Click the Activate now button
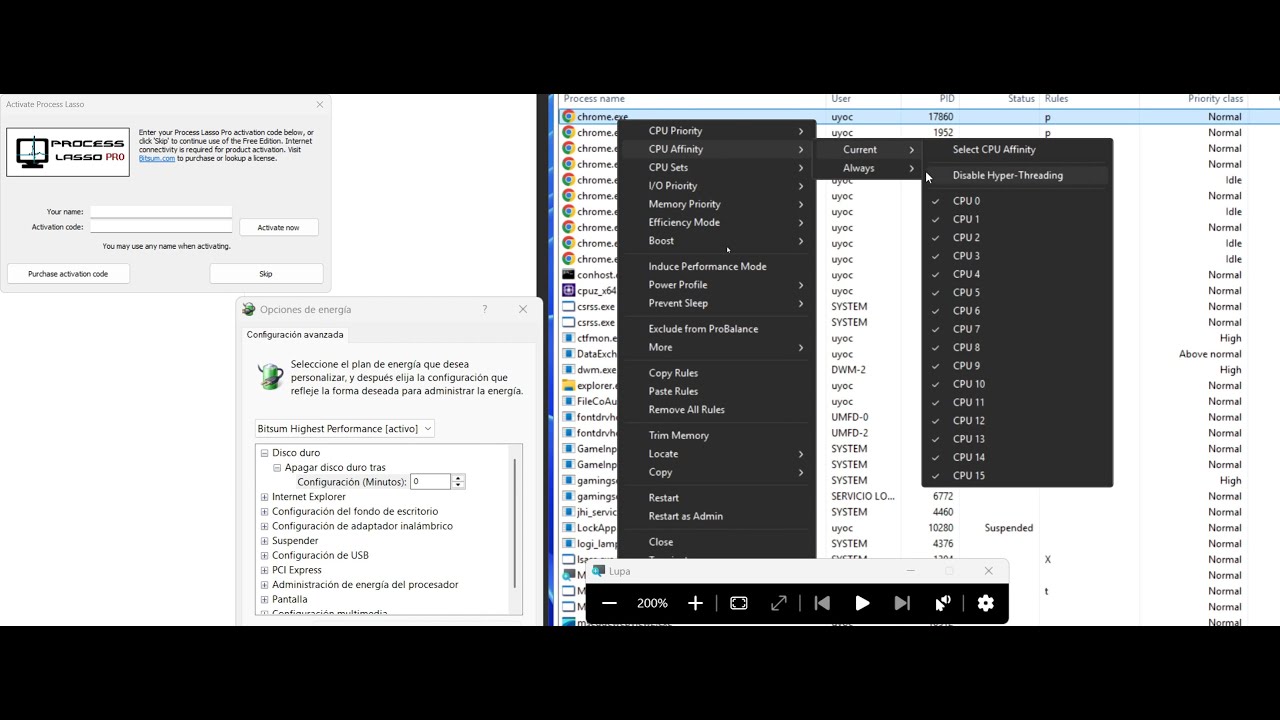The image size is (1280, 720). coord(279,227)
